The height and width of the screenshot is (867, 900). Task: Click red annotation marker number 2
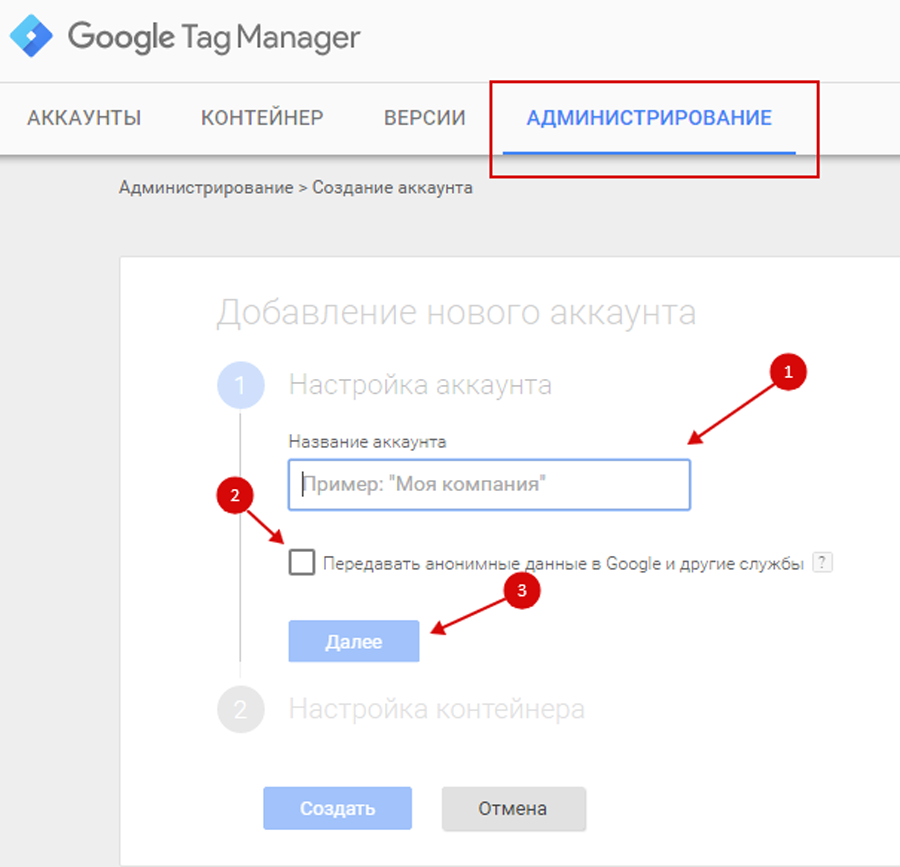(235, 495)
